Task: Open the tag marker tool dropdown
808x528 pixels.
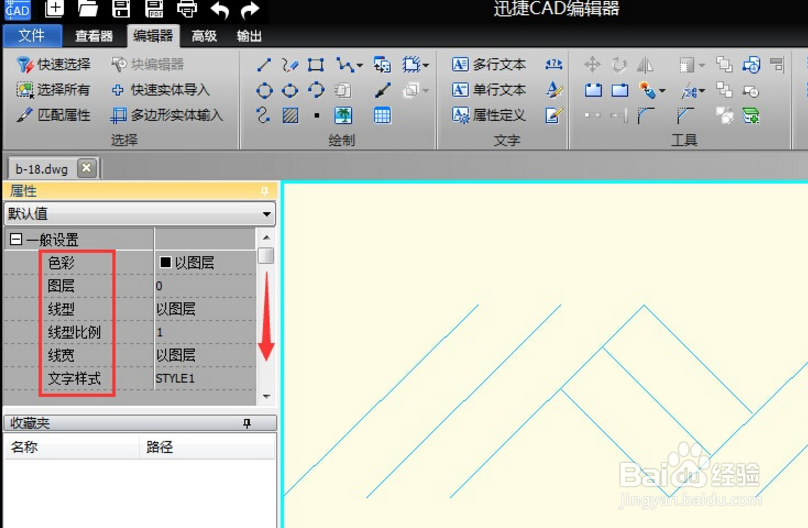Action: pyautogui.click(x=662, y=91)
